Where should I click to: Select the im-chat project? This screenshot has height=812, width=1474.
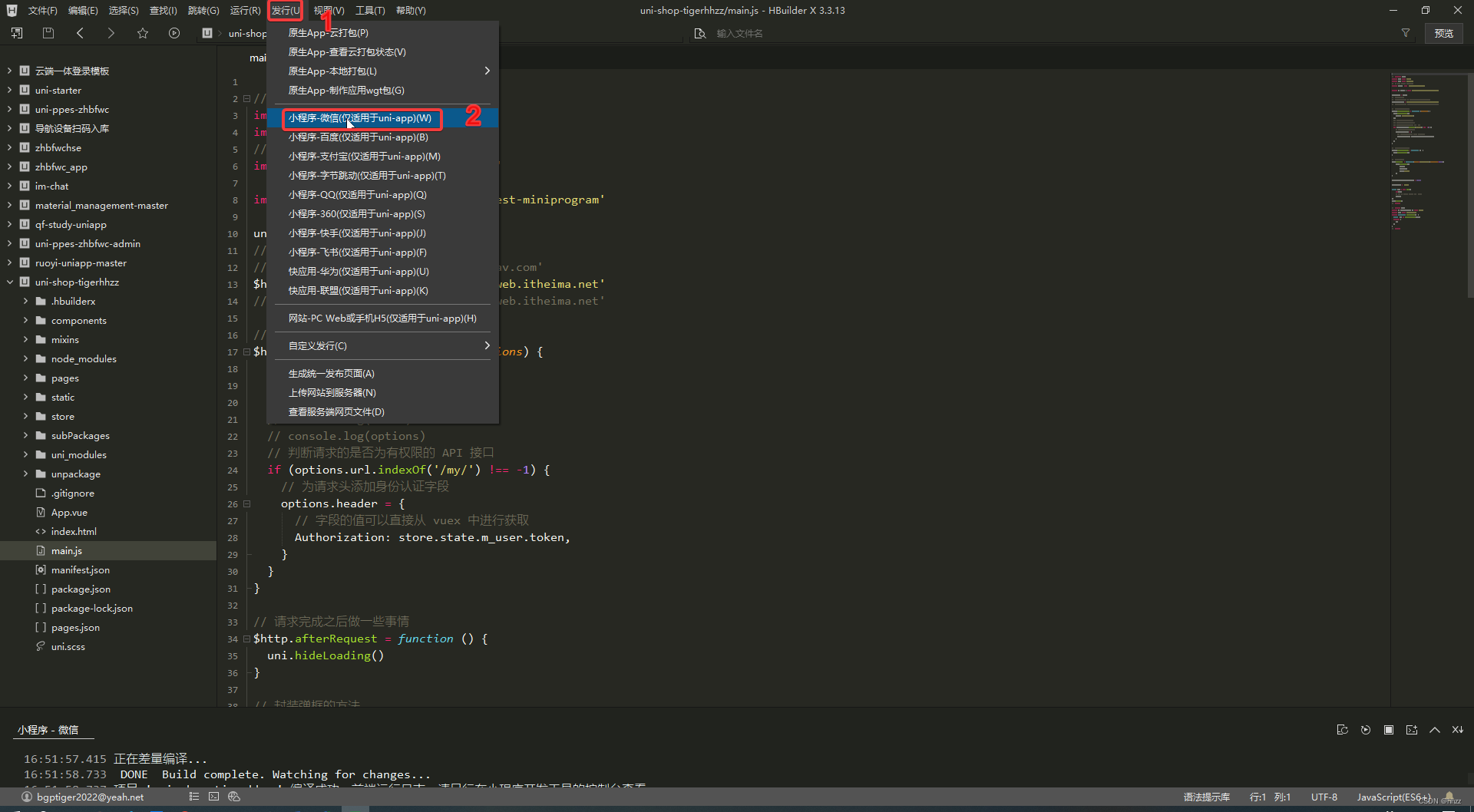(51, 186)
